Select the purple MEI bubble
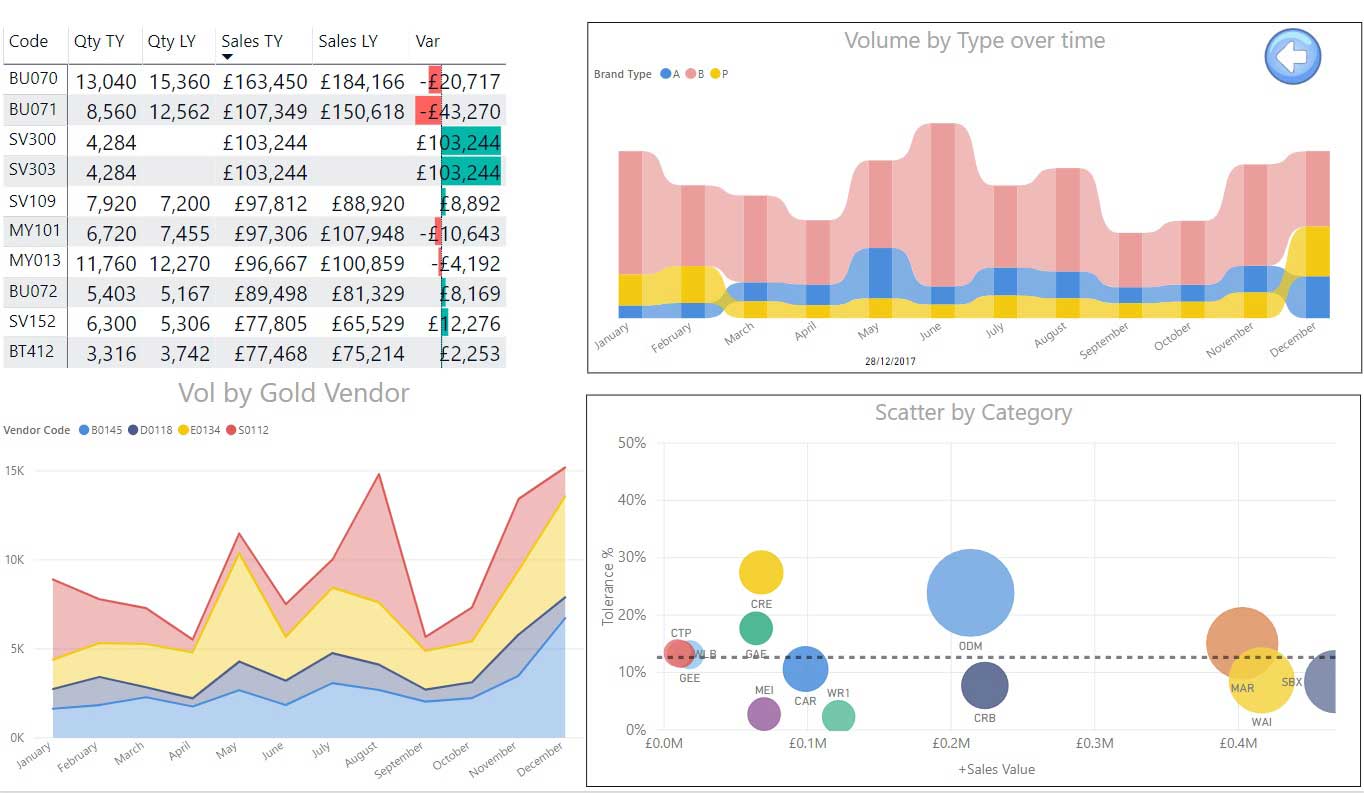Image resolution: width=1364 pixels, height=793 pixels. tap(764, 713)
